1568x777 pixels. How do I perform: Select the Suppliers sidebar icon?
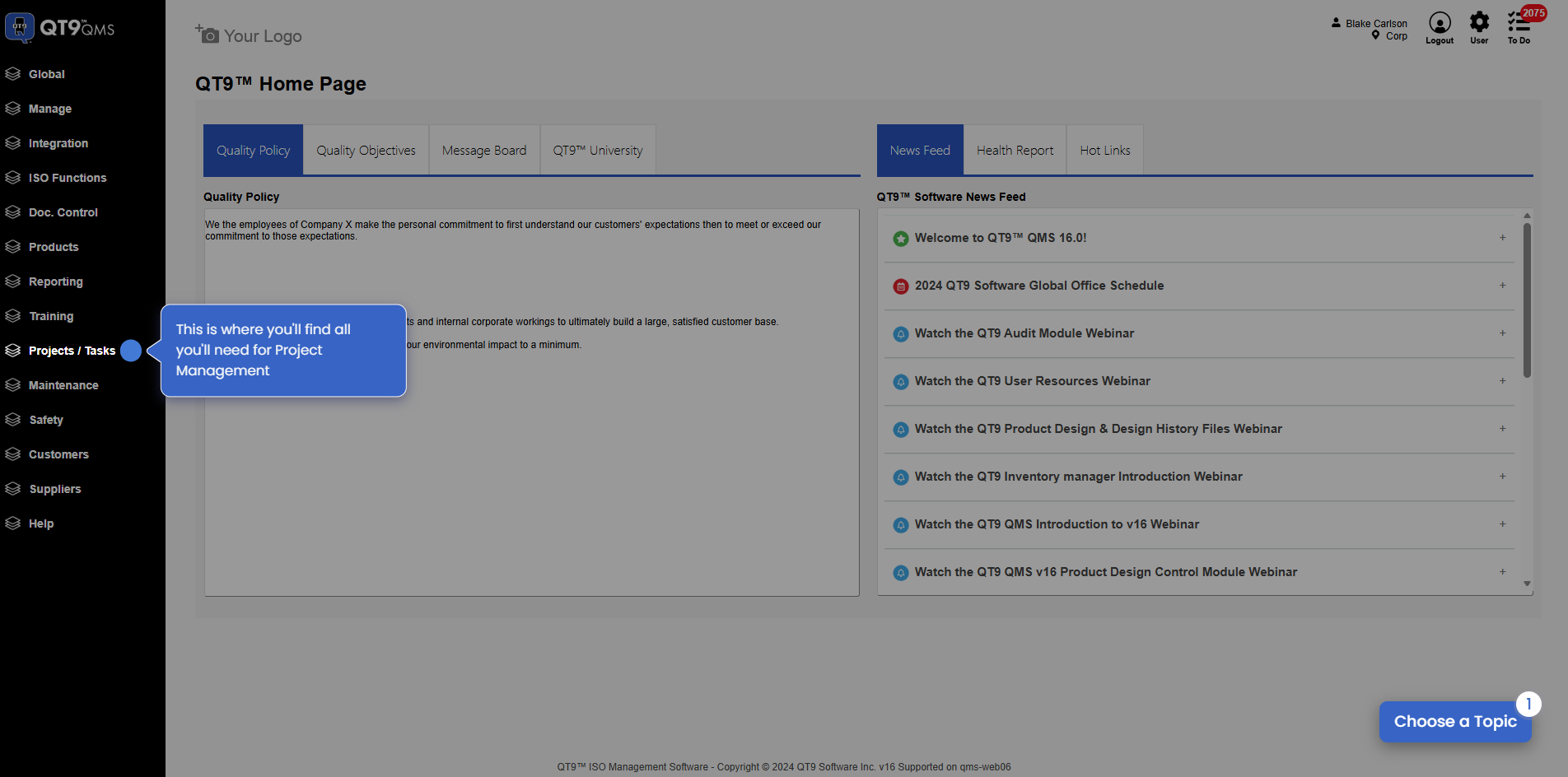click(x=13, y=488)
